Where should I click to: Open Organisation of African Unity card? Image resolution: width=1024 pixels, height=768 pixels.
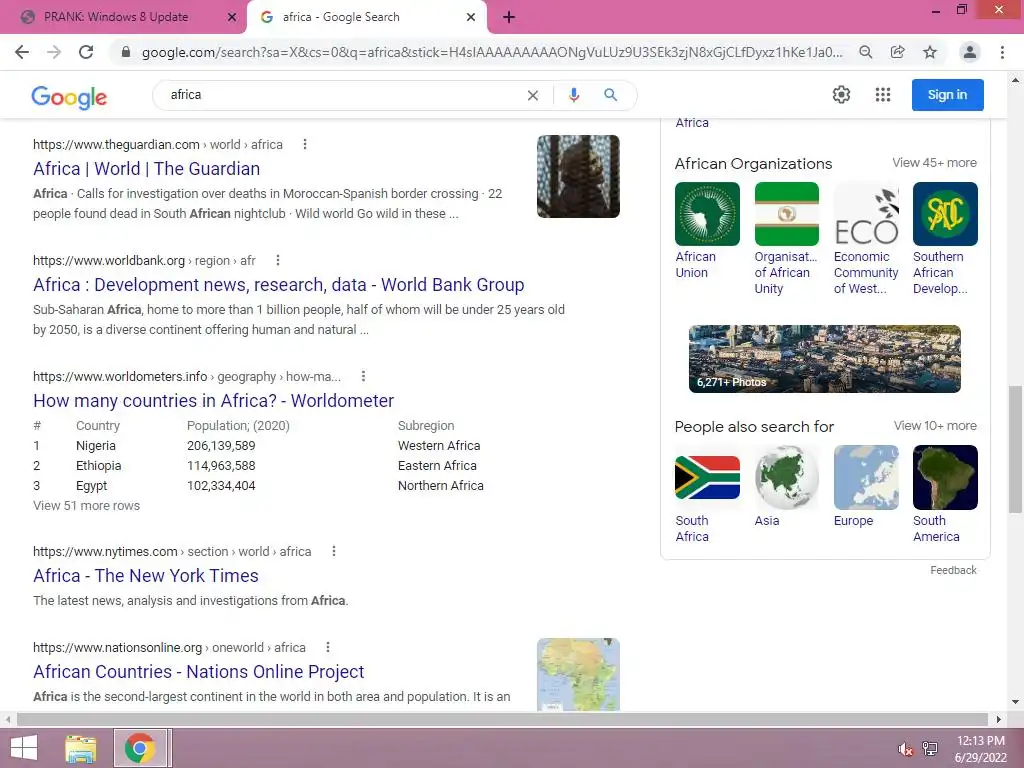point(786,239)
